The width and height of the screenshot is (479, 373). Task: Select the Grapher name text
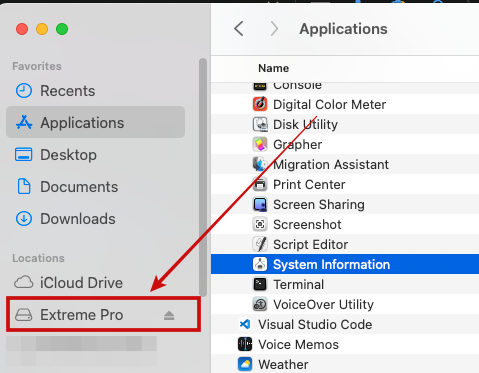(298, 145)
